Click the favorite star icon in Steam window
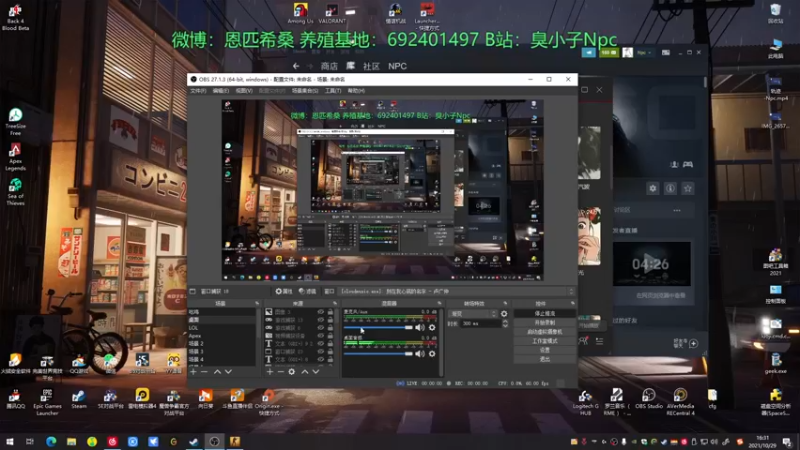 coord(688,188)
